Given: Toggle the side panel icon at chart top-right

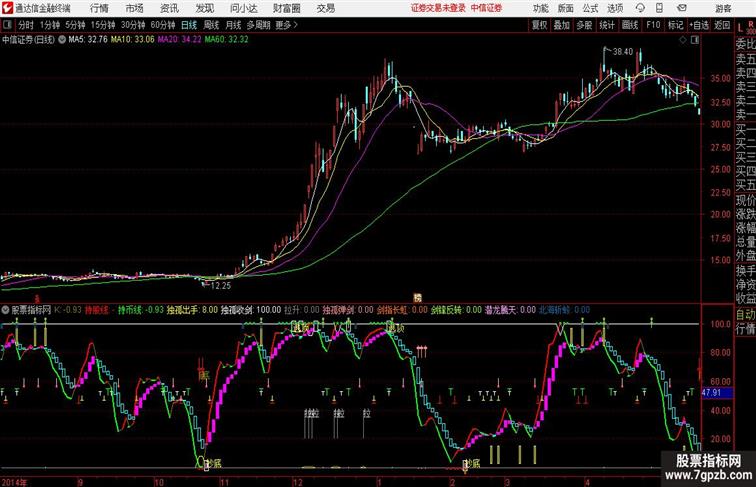Looking at the screenshot, I should click(695, 40).
